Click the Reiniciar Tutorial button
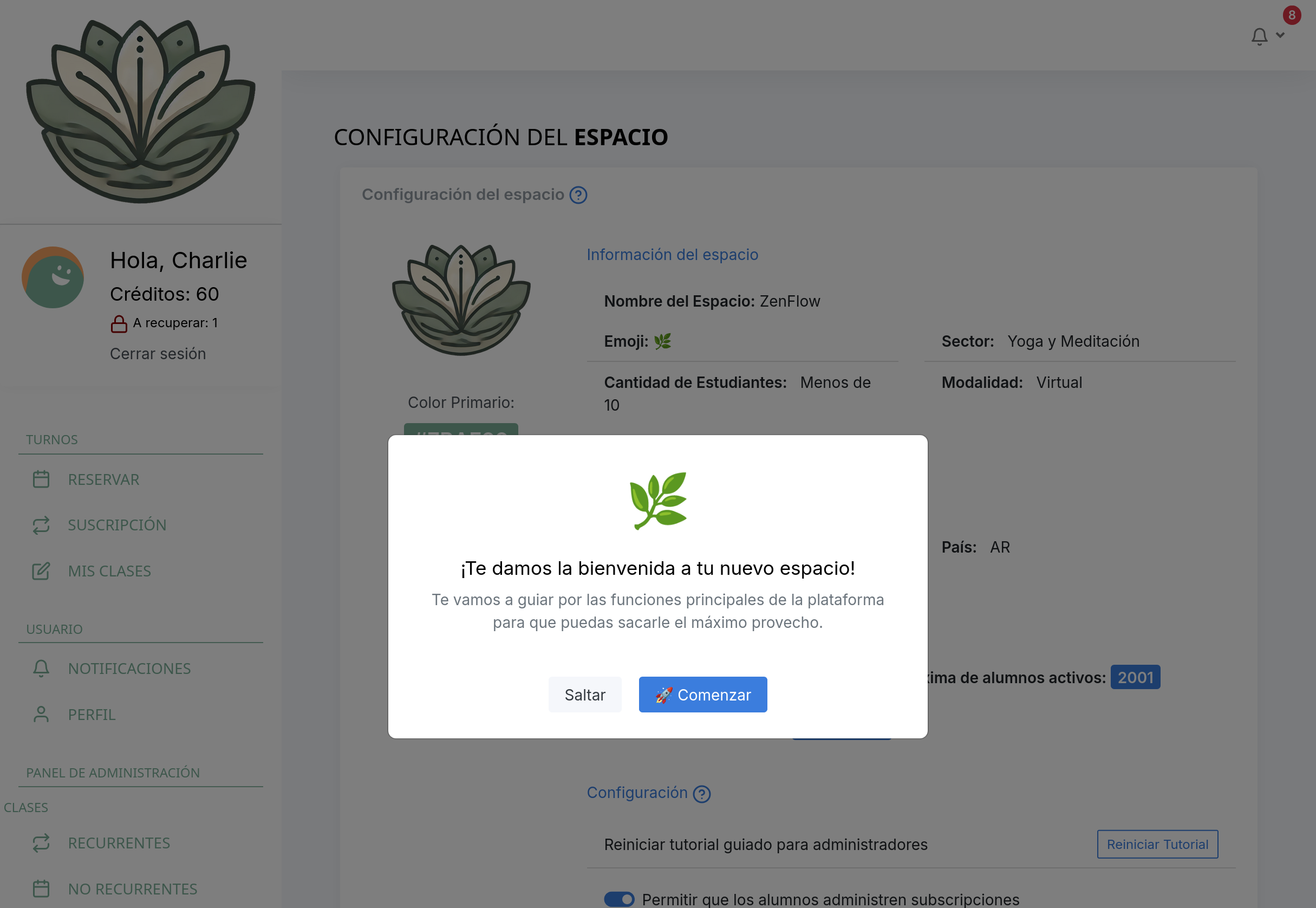The image size is (1316, 908). coord(1157,844)
